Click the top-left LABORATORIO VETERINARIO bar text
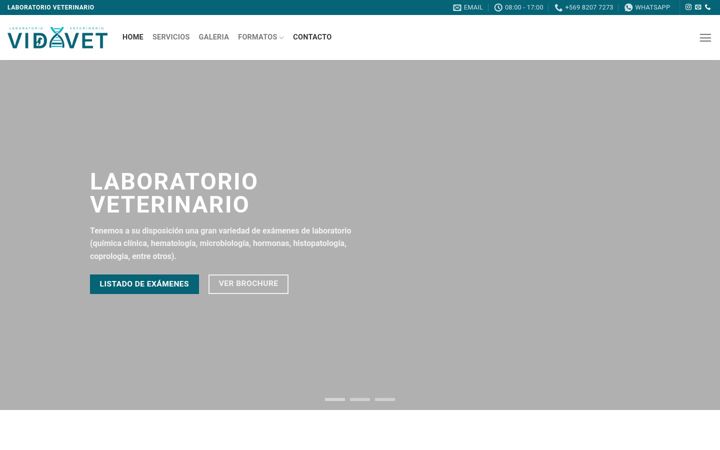The height and width of the screenshot is (450, 720). pyautogui.click(x=51, y=7)
